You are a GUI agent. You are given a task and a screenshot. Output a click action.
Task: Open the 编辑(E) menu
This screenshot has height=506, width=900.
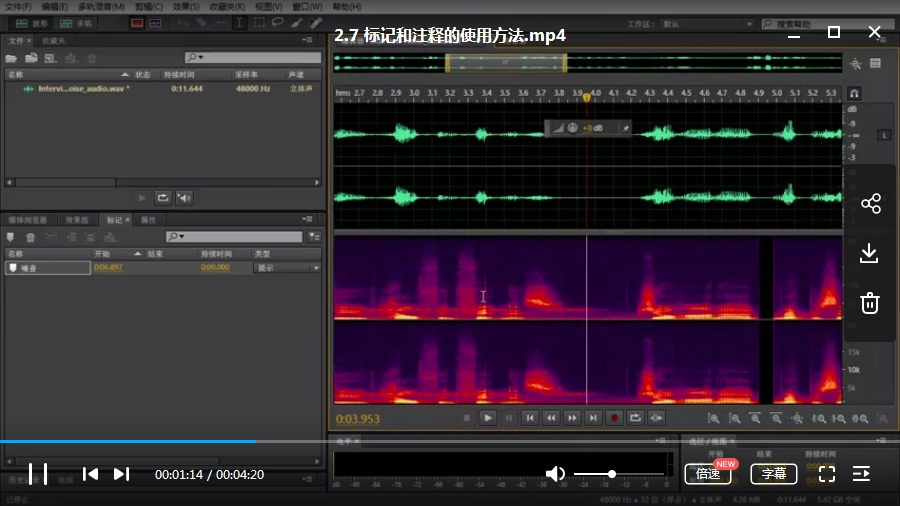pos(55,7)
